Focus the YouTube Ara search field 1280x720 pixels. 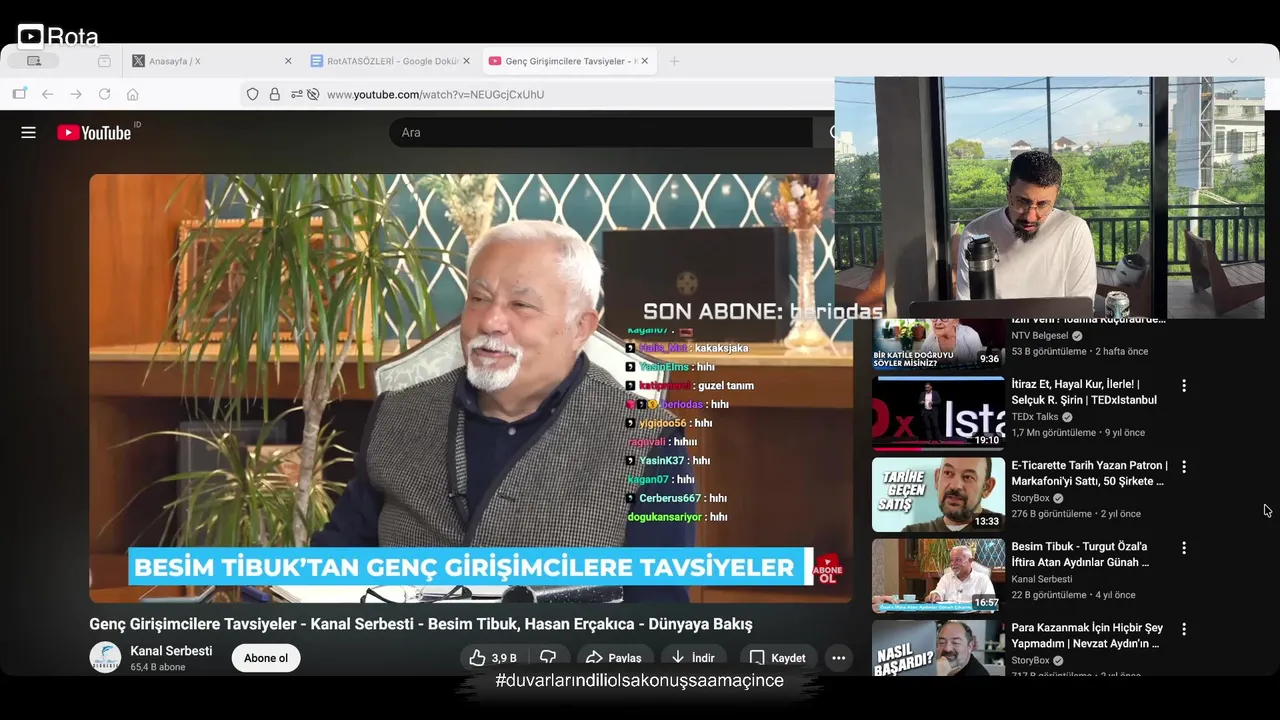click(x=600, y=132)
